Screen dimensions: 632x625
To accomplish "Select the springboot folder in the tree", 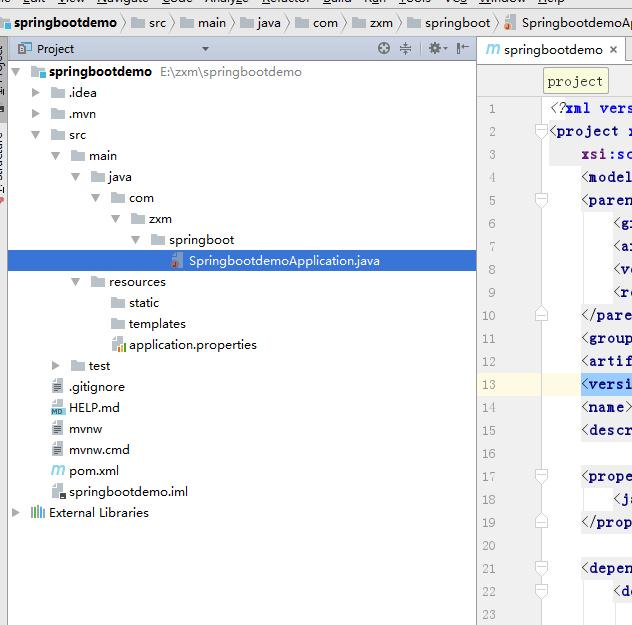I will click(202, 240).
